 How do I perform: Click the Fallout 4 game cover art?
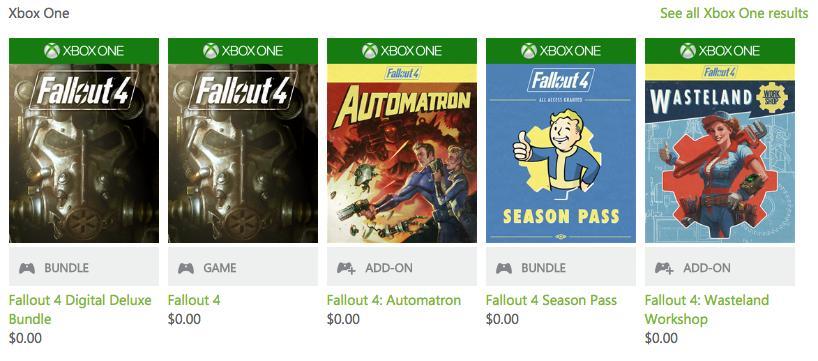pos(243,153)
